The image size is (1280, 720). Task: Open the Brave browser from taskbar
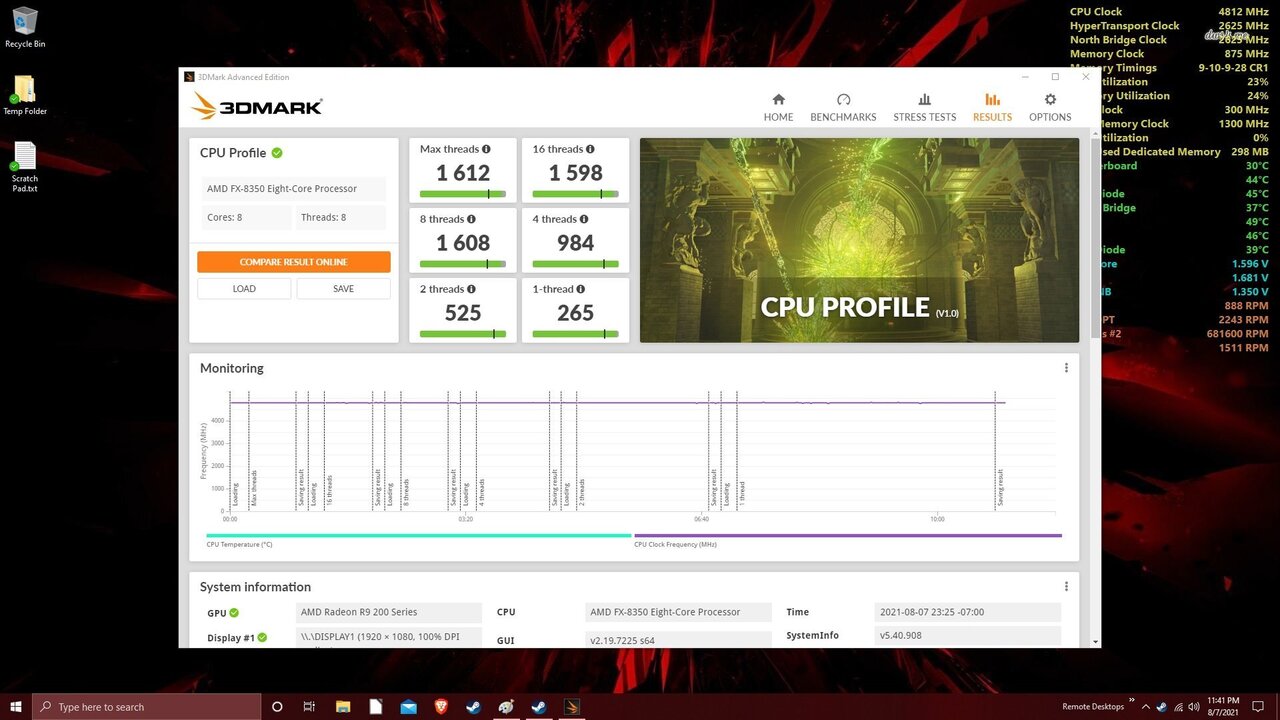[440, 707]
